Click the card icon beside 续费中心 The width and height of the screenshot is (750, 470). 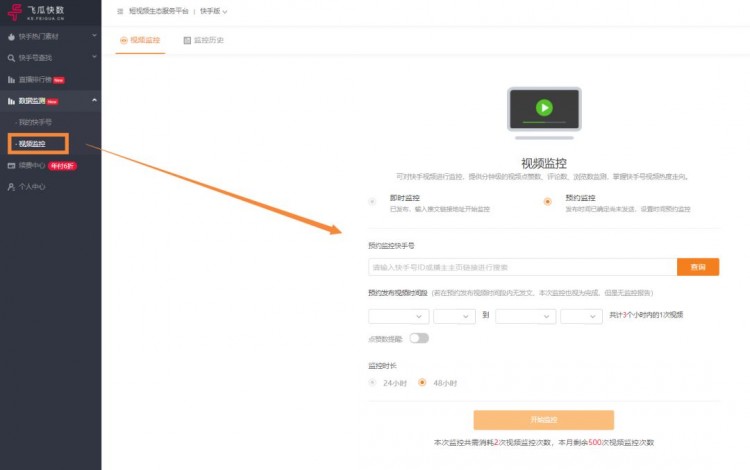[x=11, y=165]
